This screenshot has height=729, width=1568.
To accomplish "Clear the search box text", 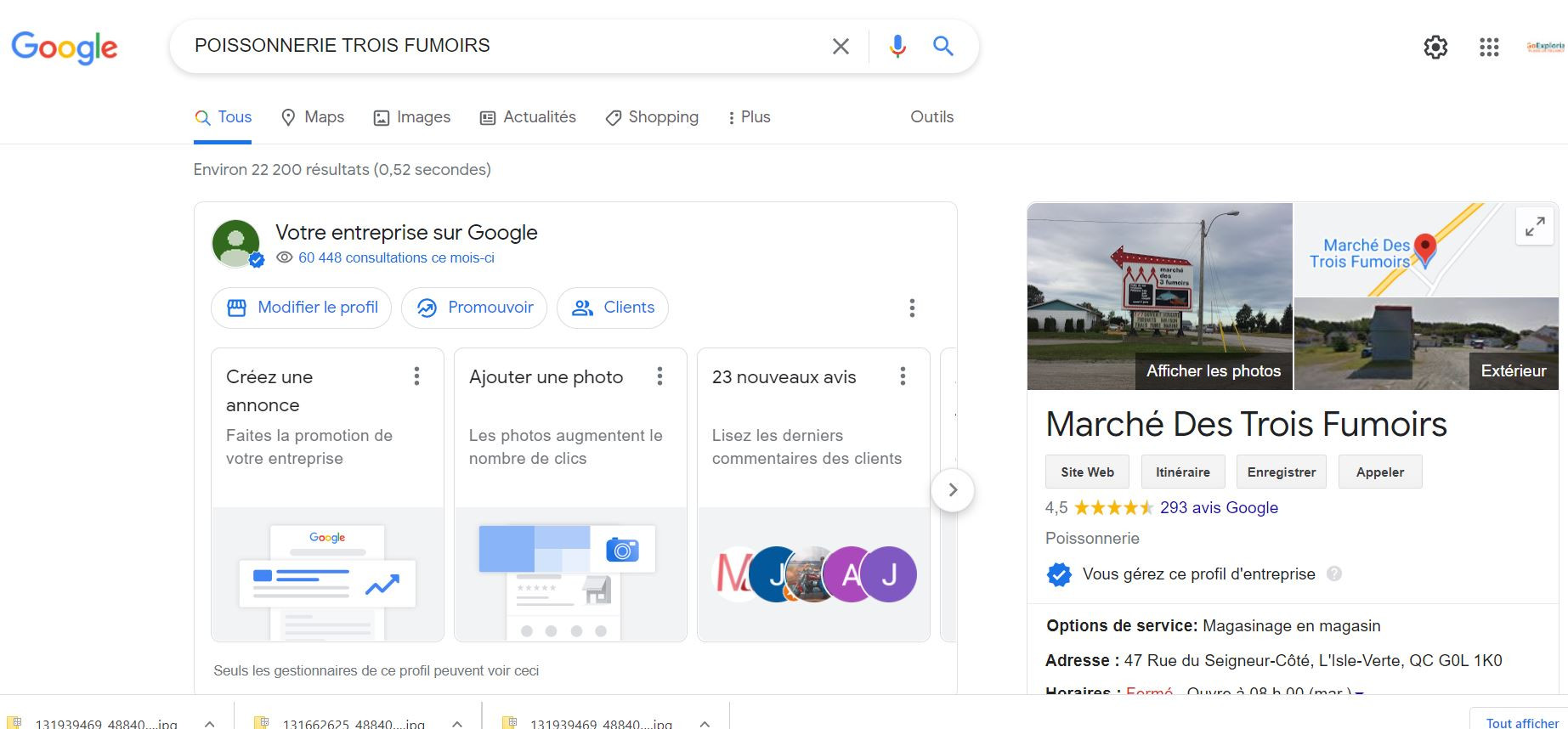I will [841, 46].
